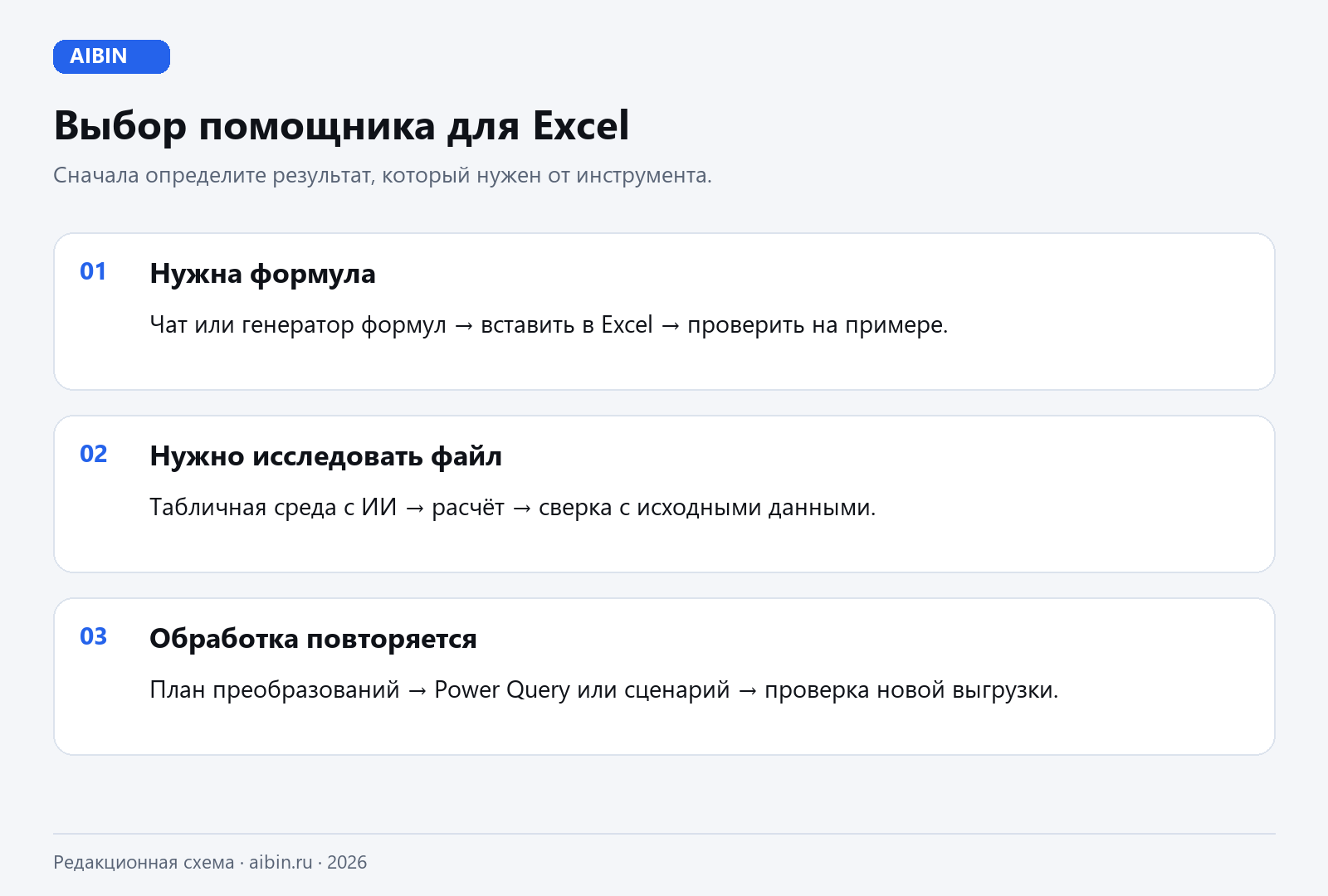
Task: Click "Редакционная схема" footer text
Action: [x=144, y=863]
